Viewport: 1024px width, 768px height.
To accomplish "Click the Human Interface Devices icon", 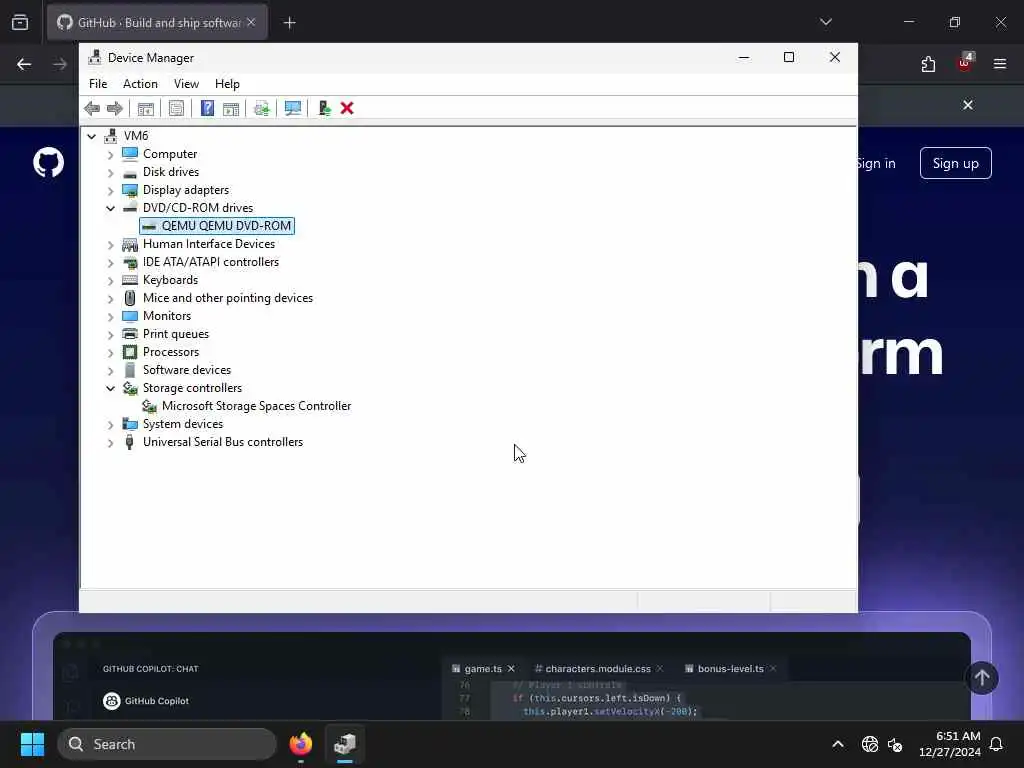I will [130, 244].
